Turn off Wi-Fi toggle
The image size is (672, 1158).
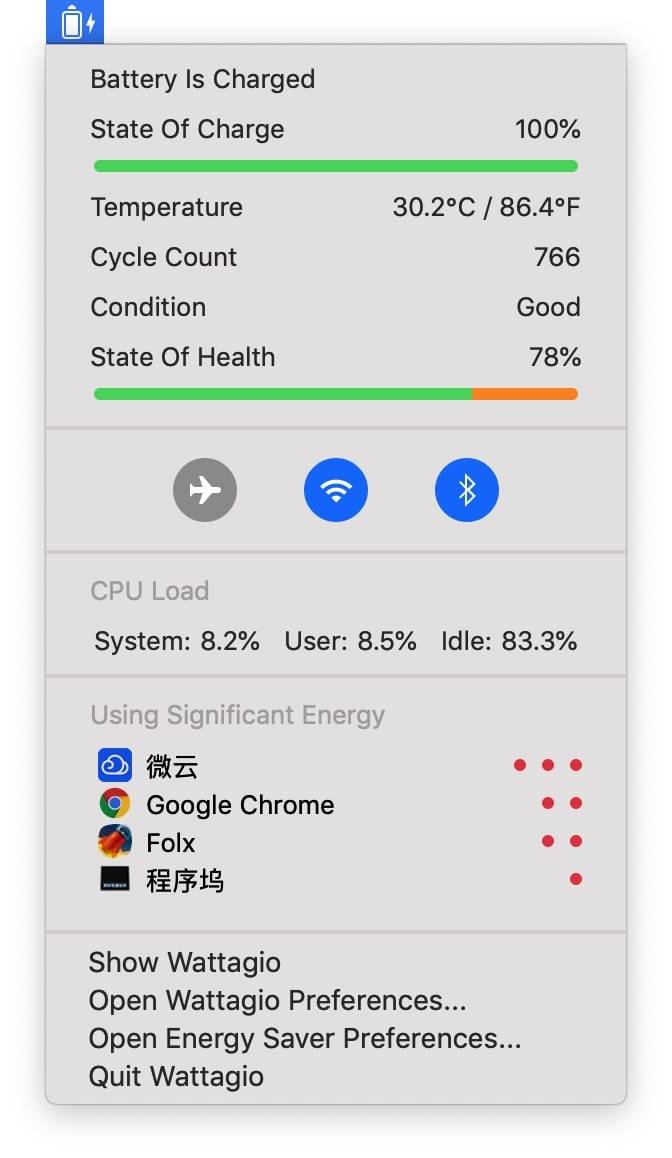[336, 490]
